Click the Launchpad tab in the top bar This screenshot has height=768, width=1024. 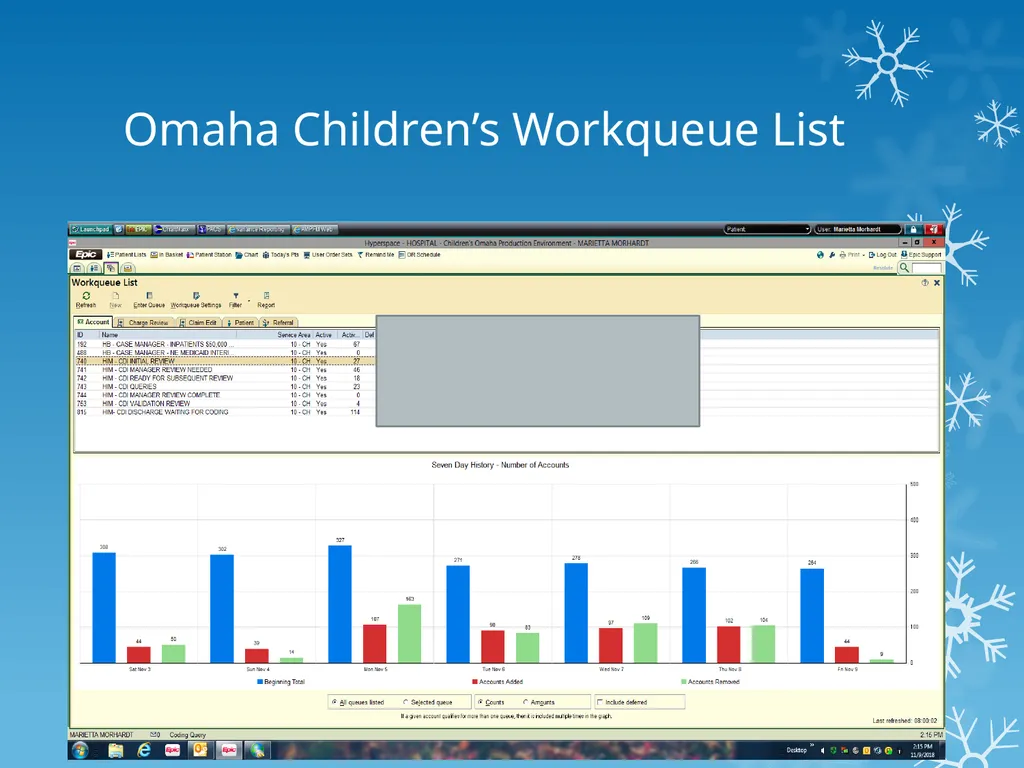point(91,229)
